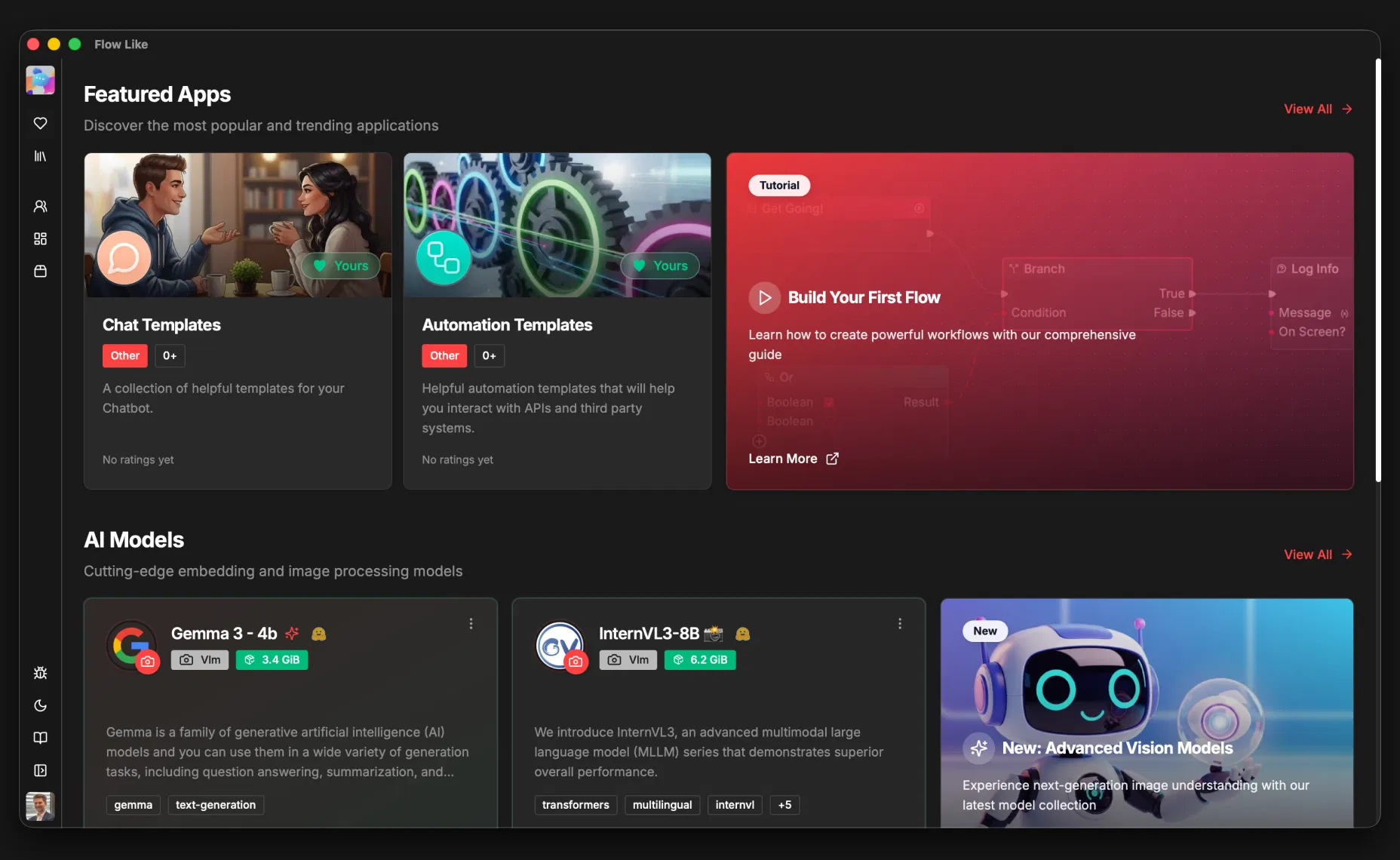1400x860 pixels.
Task: Click View All next to Featured Apps
Action: click(x=1316, y=109)
